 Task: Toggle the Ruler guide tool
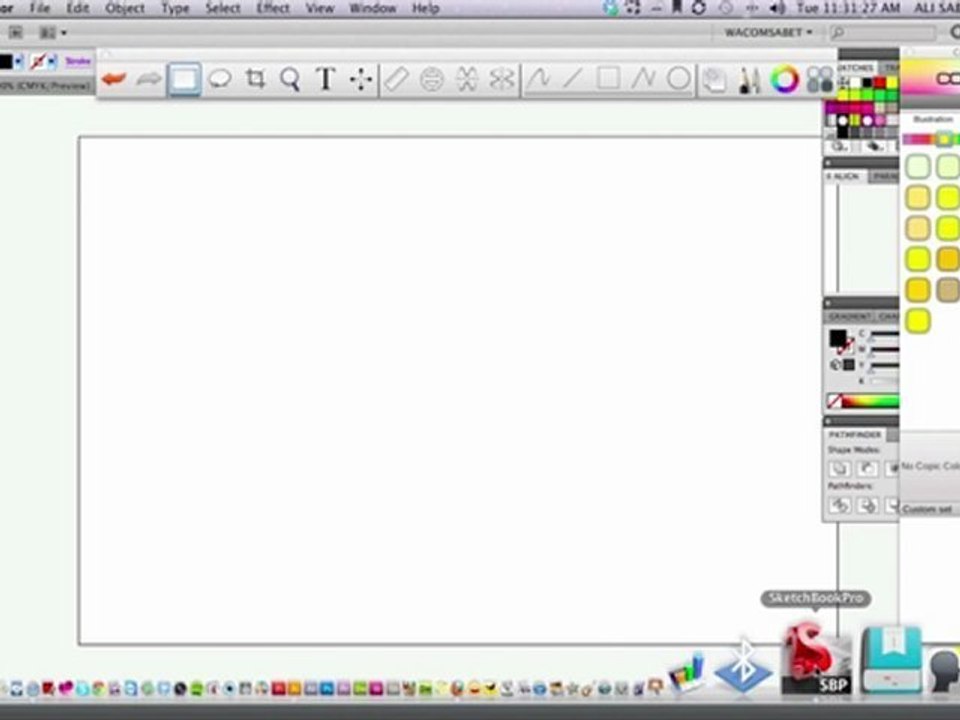[x=397, y=80]
